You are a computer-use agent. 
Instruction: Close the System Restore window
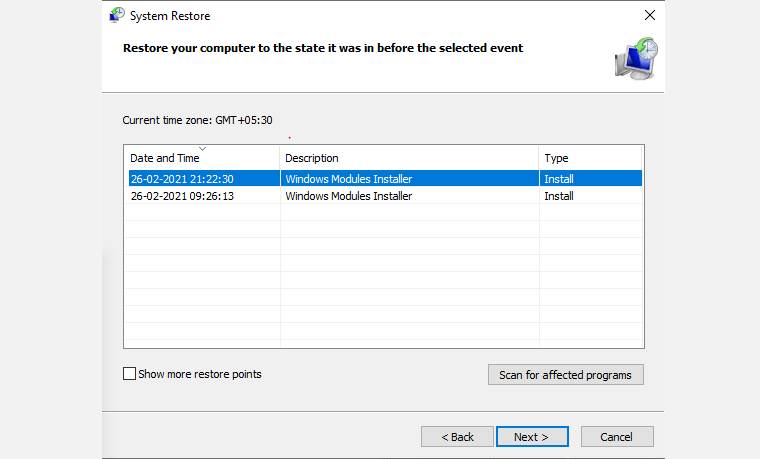[x=650, y=16]
